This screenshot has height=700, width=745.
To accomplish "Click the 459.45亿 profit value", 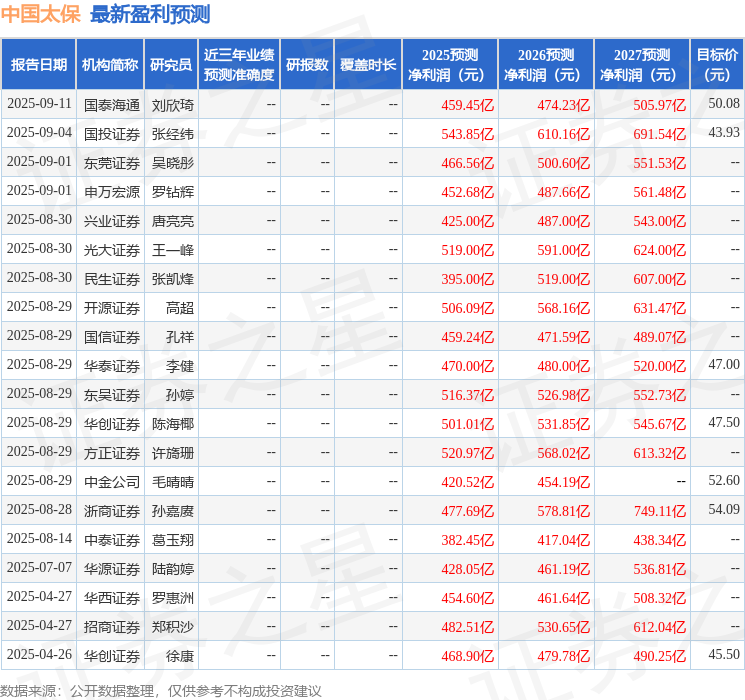I will 468,105.
